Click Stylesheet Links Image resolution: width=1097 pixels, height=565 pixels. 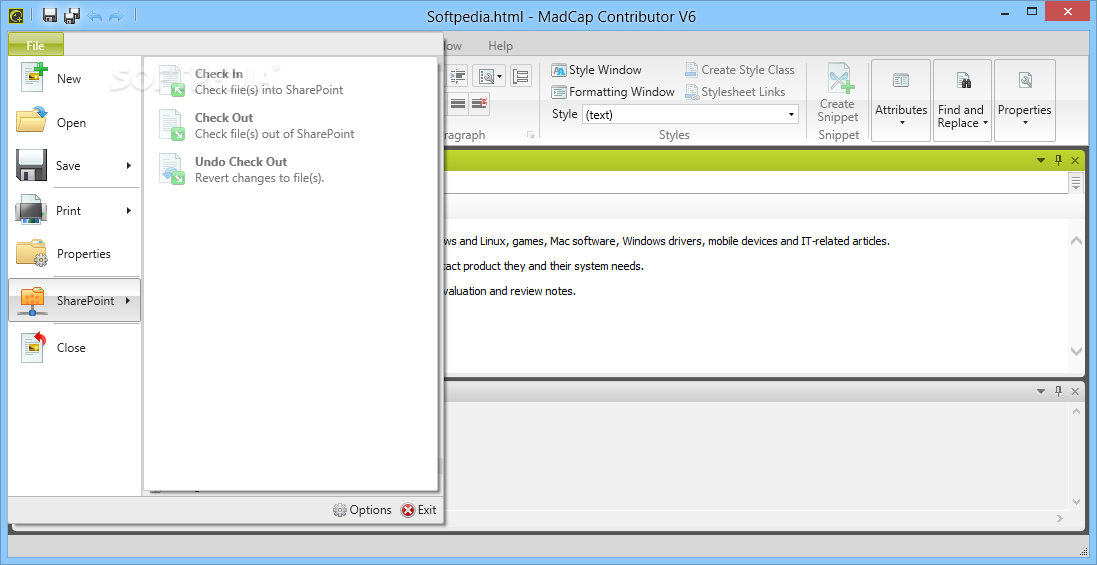(735, 92)
